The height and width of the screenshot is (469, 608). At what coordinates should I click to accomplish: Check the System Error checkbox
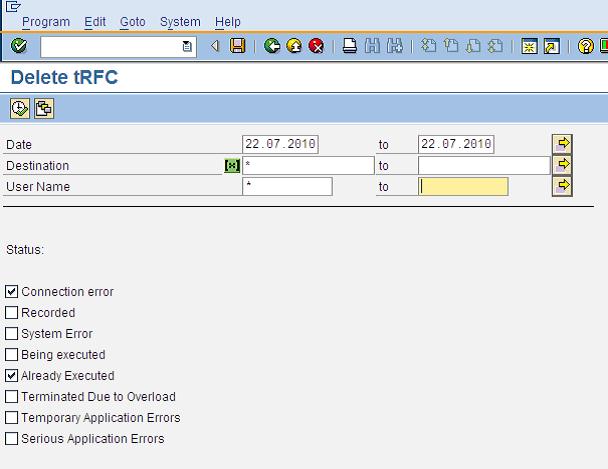pyautogui.click(x=12, y=333)
